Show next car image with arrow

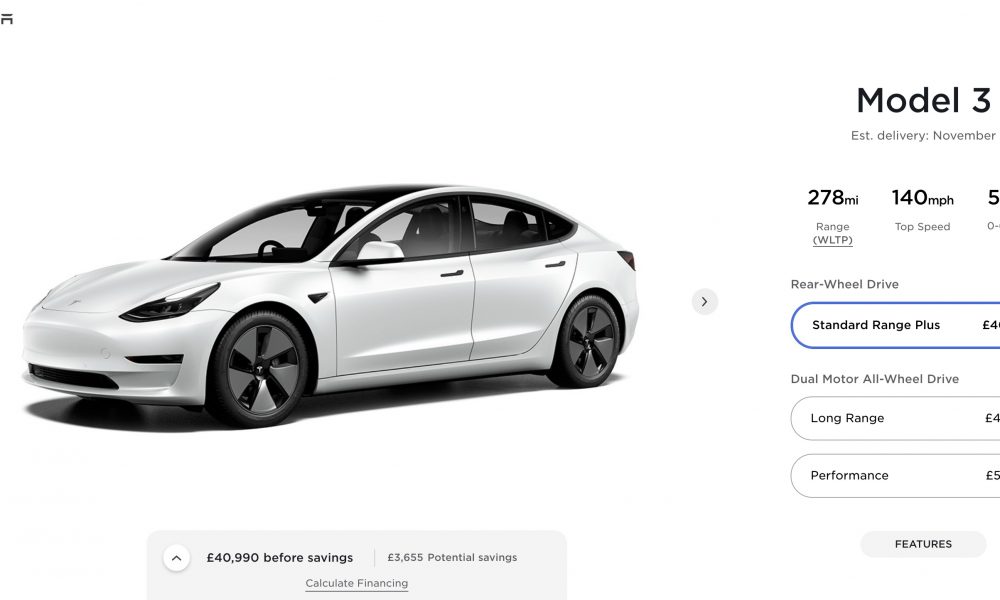pos(705,302)
